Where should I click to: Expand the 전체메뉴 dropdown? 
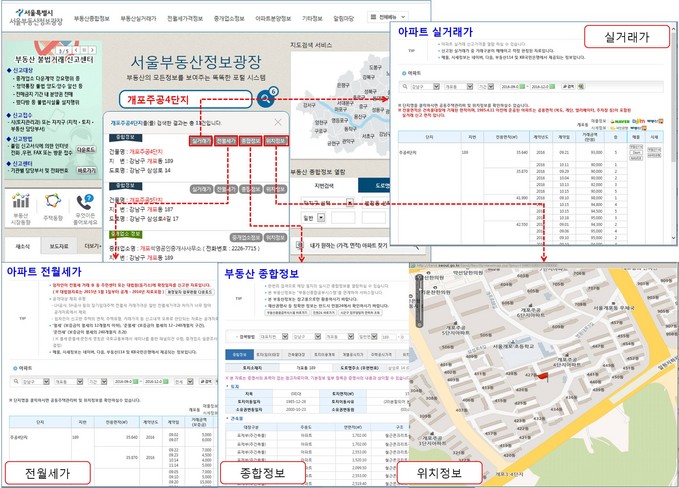(x=388, y=17)
